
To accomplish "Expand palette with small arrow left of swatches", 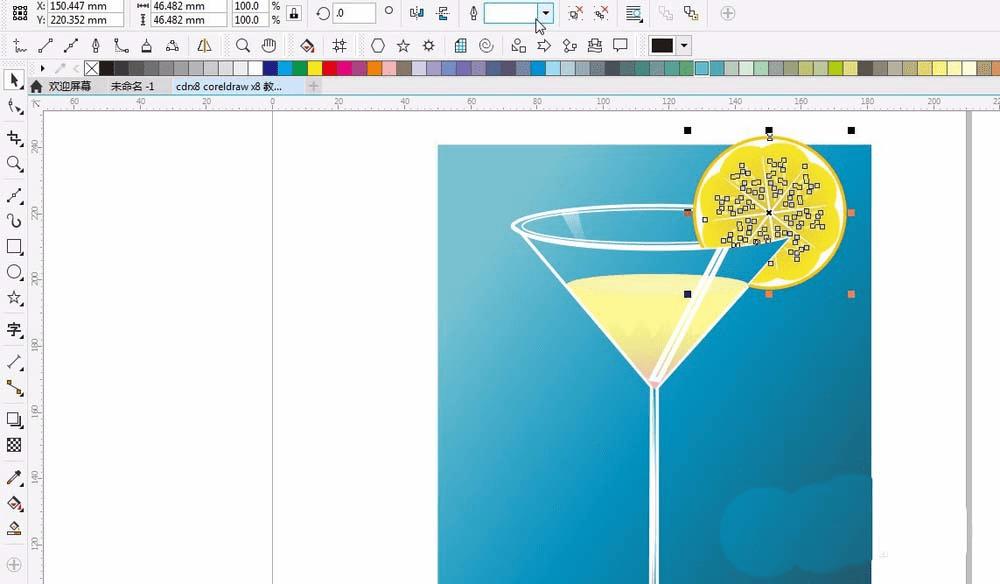I will [42, 68].
